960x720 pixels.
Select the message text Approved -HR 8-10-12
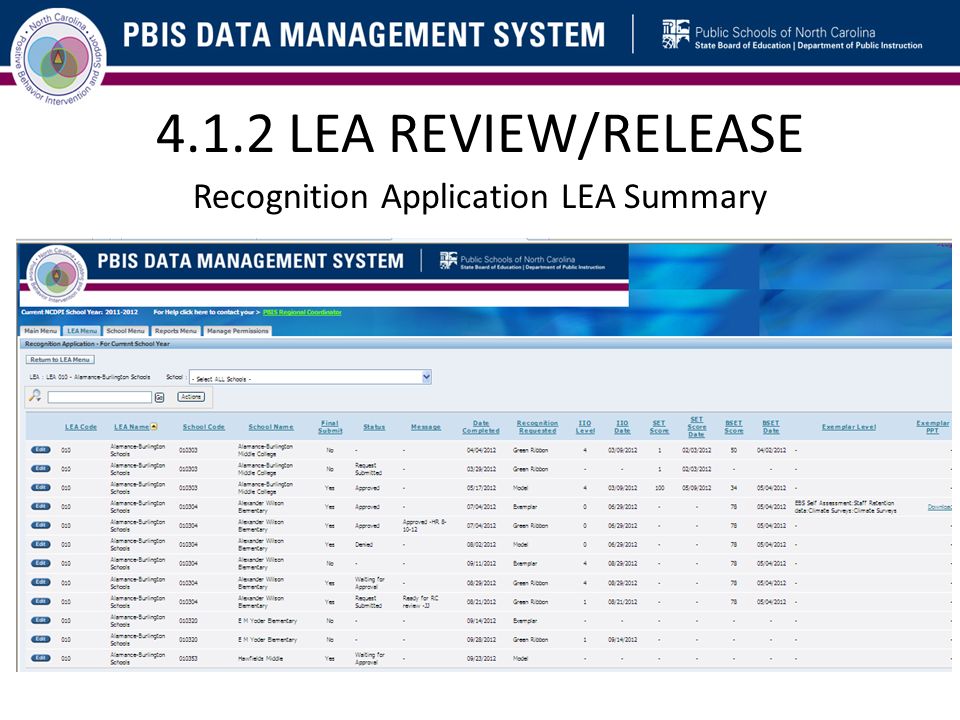coord(424,525)
